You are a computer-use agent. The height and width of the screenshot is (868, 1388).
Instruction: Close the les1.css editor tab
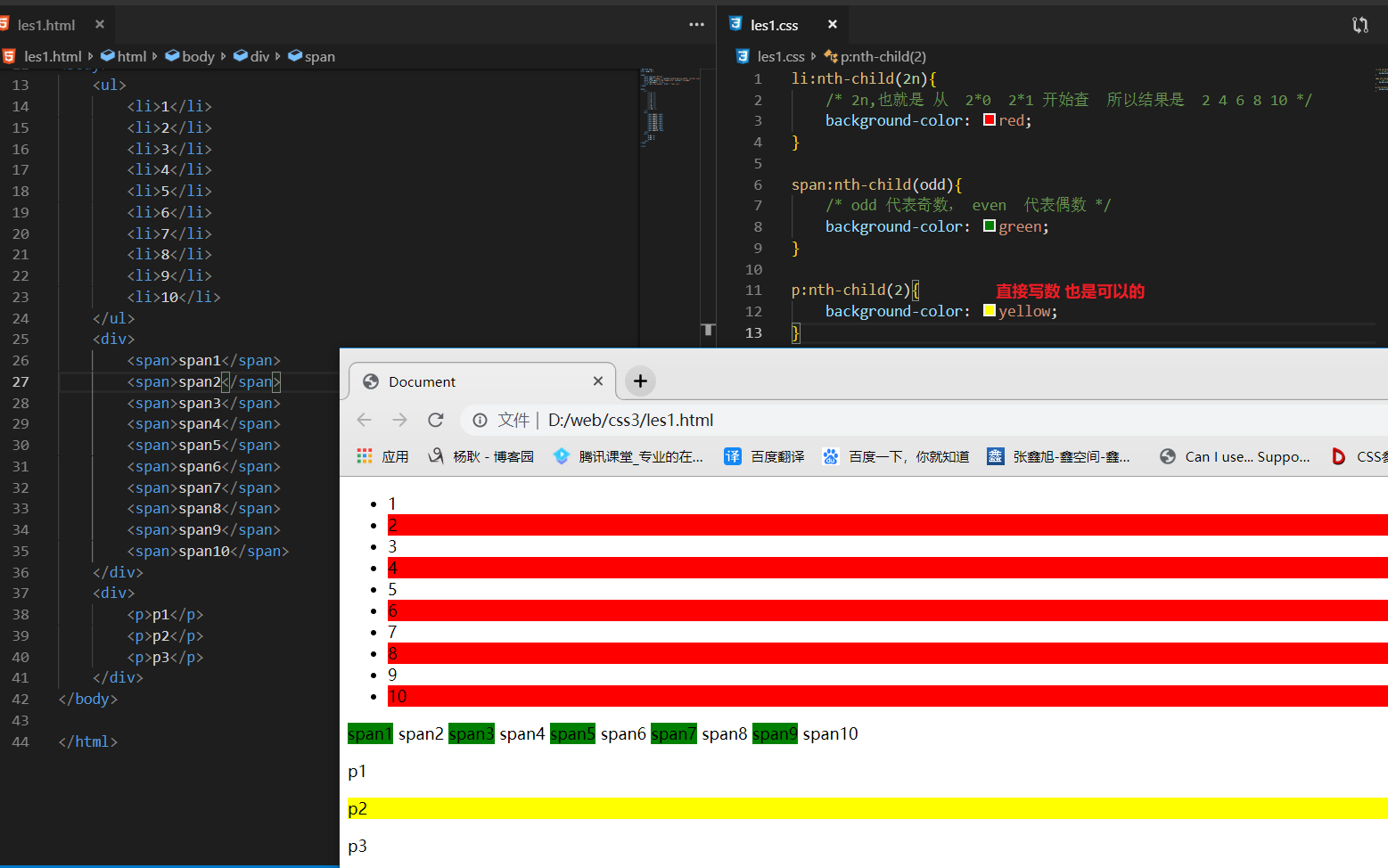[x=832, y=25]
